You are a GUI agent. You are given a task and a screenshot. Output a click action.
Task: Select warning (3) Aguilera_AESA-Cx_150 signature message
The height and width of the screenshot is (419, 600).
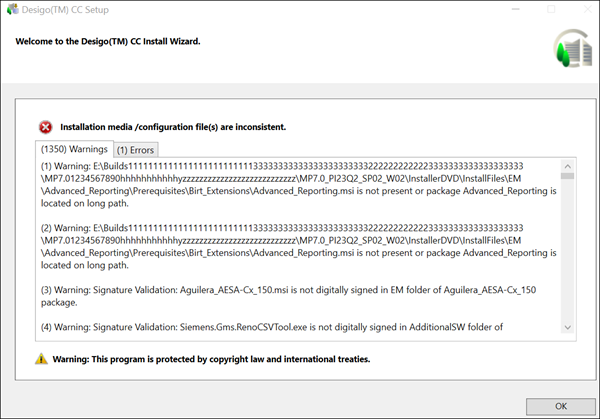pyautogui.click(x=282, y=297)
